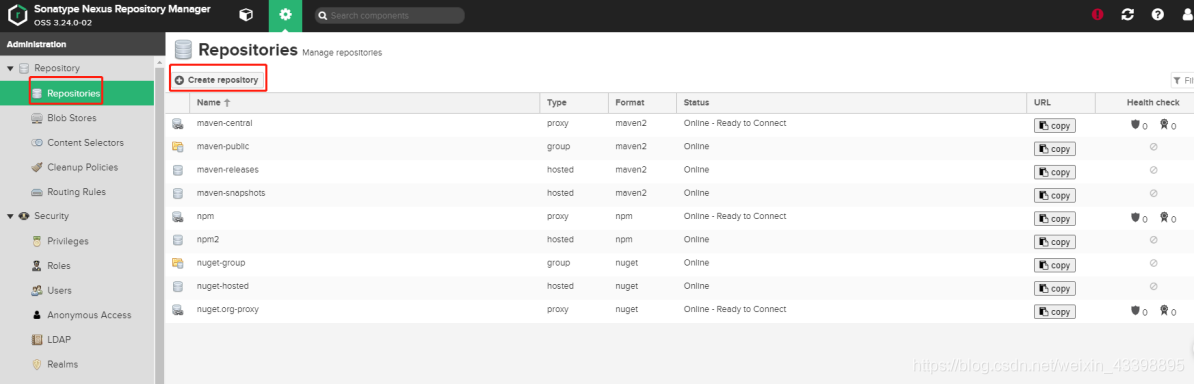Copy URL for npm repository
Viewport: 1194px width, 384px height.
tap(1055, 219)
